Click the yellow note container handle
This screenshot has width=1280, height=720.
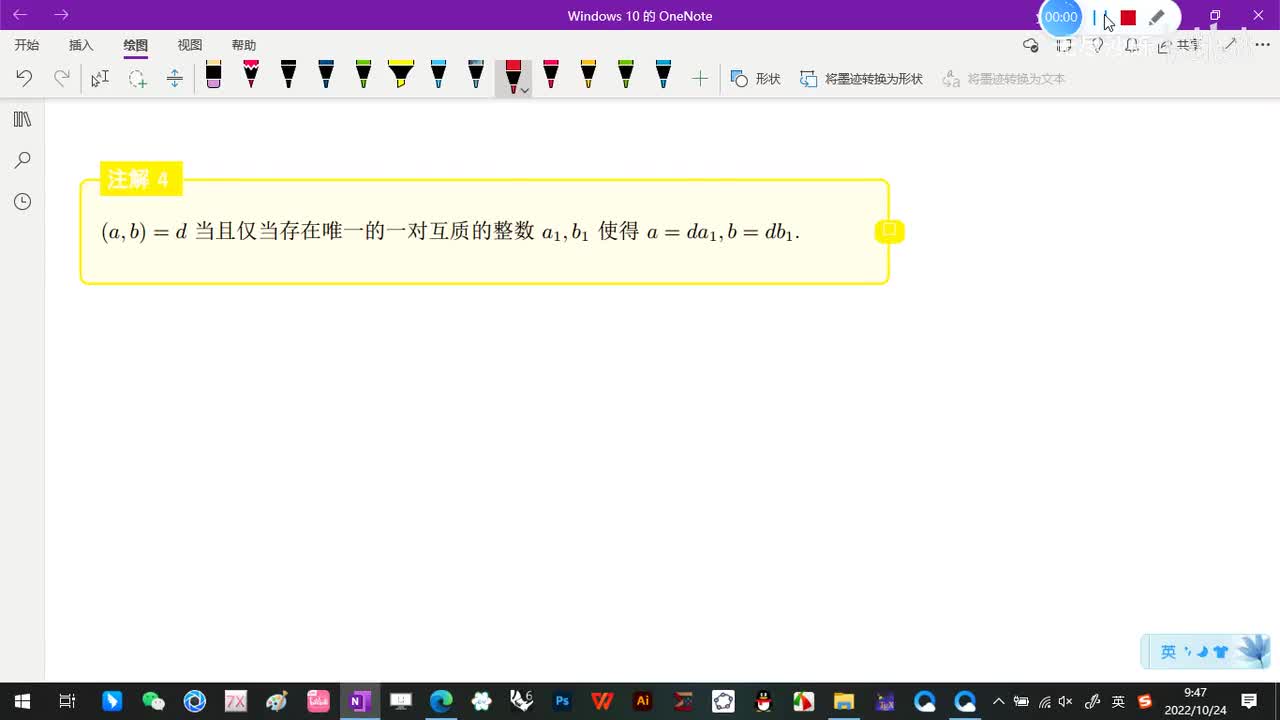coord(889,231)
